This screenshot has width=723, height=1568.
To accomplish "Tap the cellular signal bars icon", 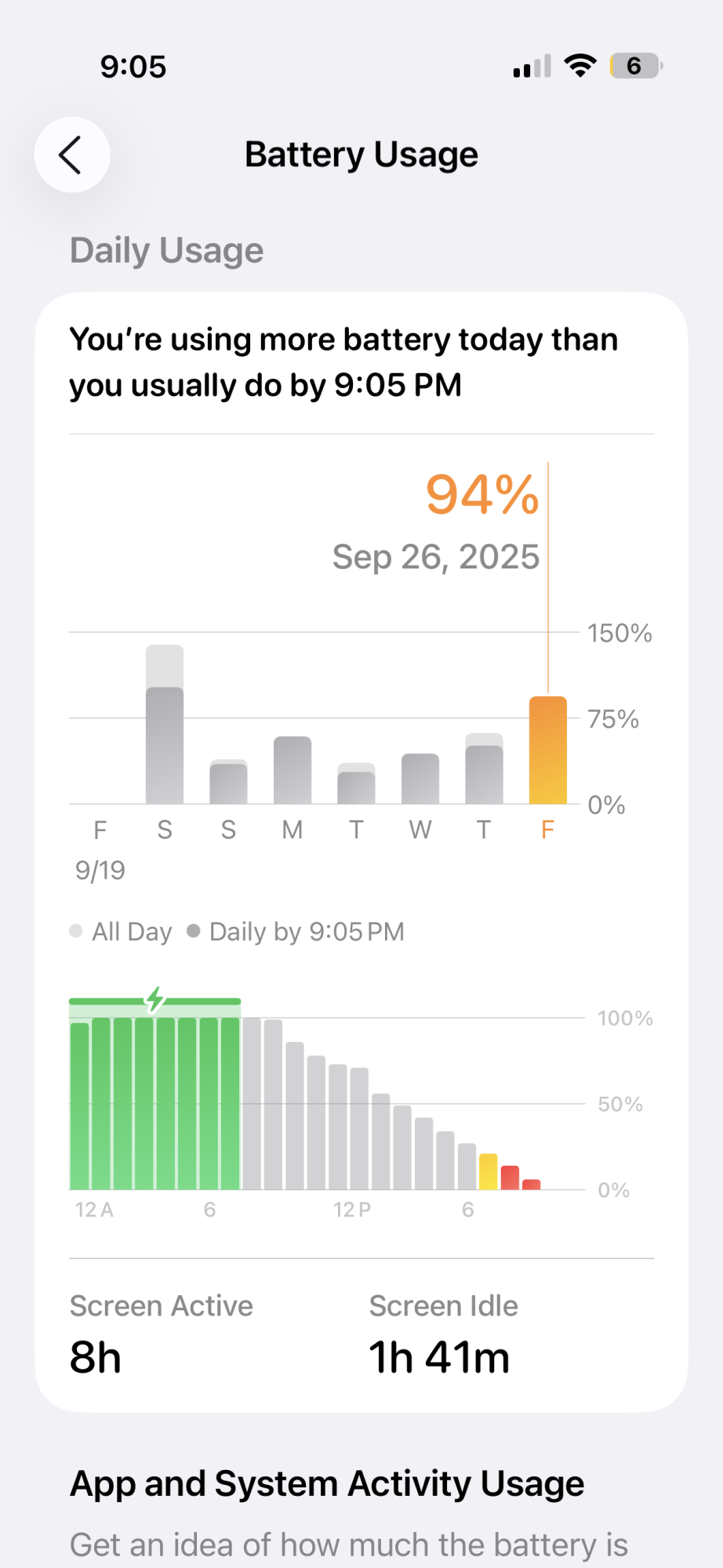I will pyautogui.click(x=532, y=67).
